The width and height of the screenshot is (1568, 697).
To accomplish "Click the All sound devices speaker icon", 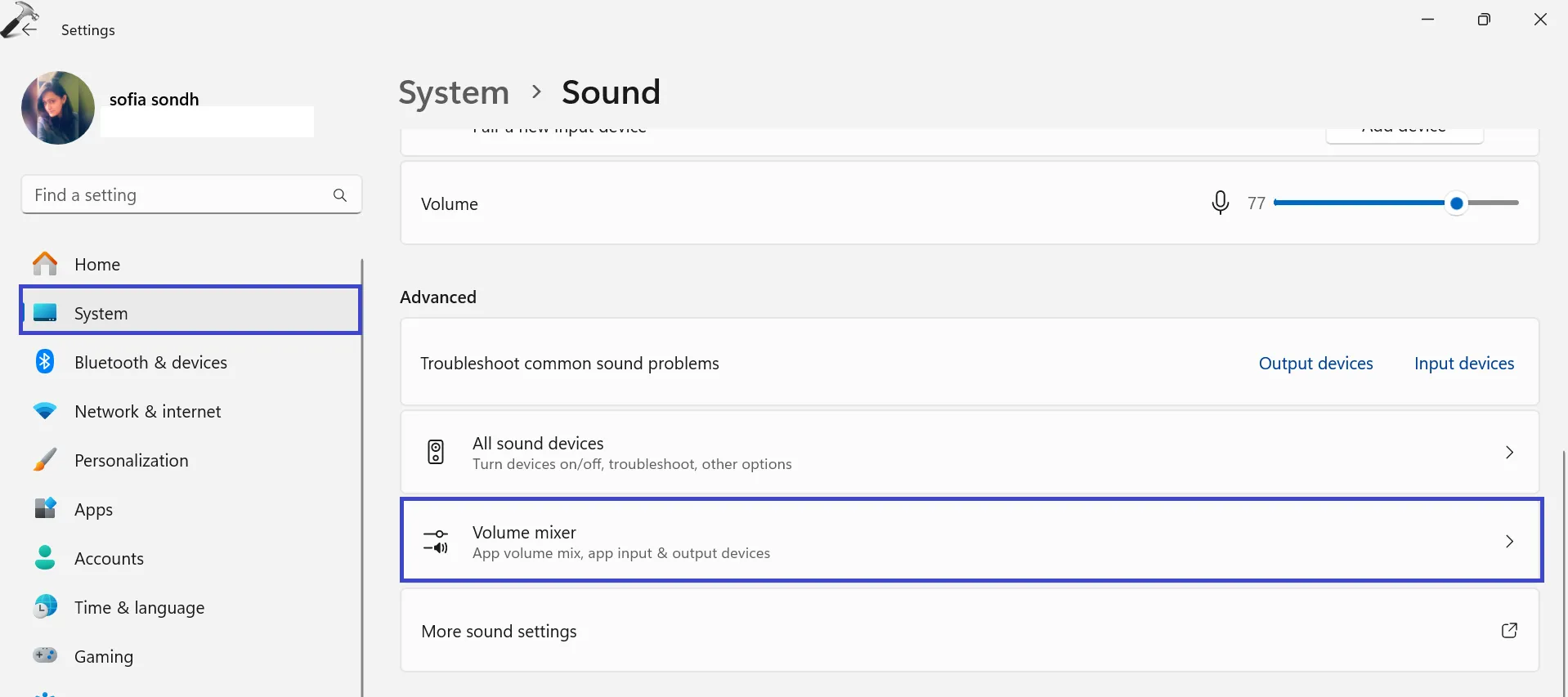I will pyautogui.click(x=436, y=452).
